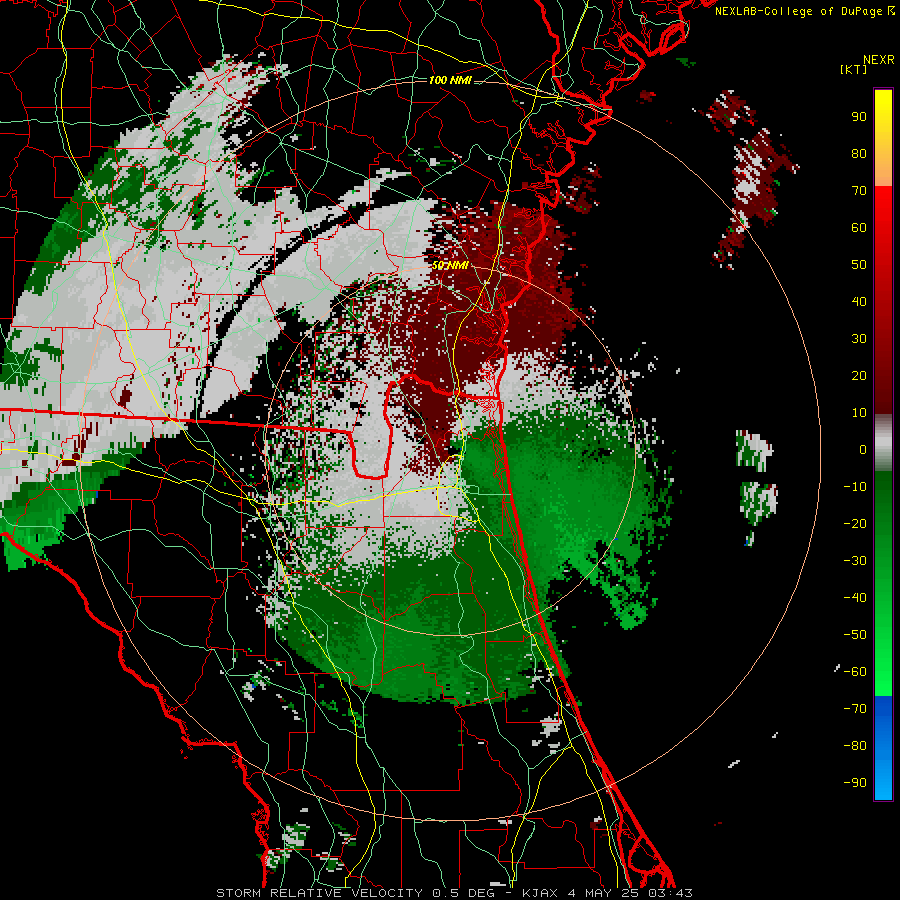Click the 100 NMI range ring label
900x900 pixels.
(450, 80)
